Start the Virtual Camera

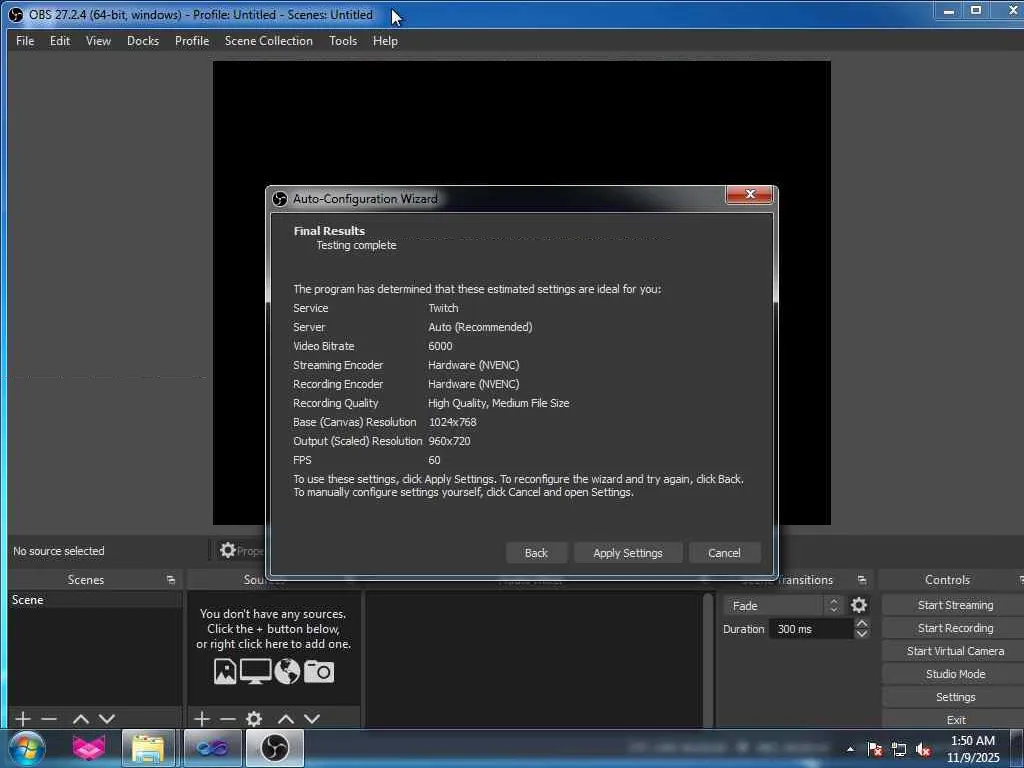coord(955,650)
